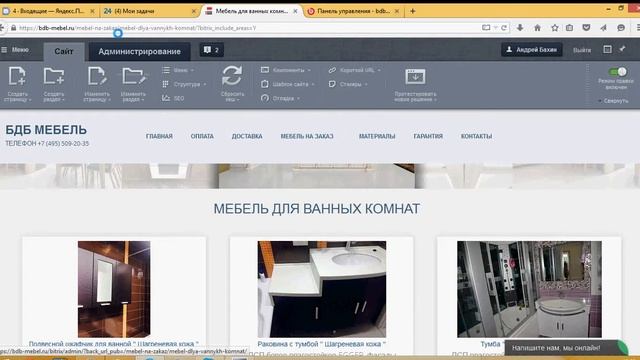Screen dimensions: 640x360
Task: Open the notifications counter showing 2
Action: pyautogui.click(x=211, y=50)
